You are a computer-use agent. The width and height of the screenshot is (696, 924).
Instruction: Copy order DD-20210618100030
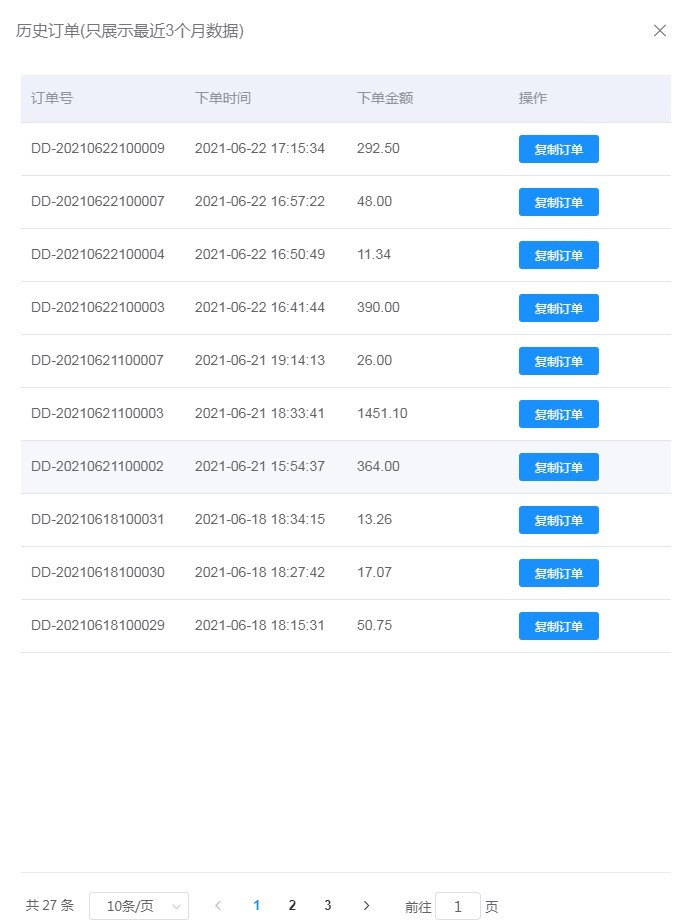[x=558, y=573]
